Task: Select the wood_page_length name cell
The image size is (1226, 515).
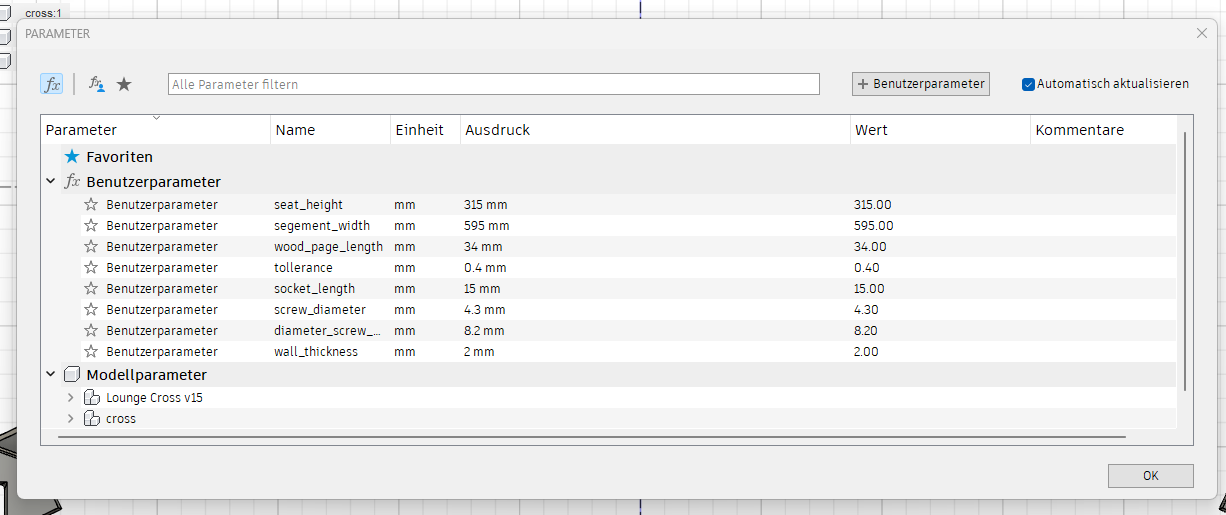Action: pyautogui.click(x=330, y=246)
